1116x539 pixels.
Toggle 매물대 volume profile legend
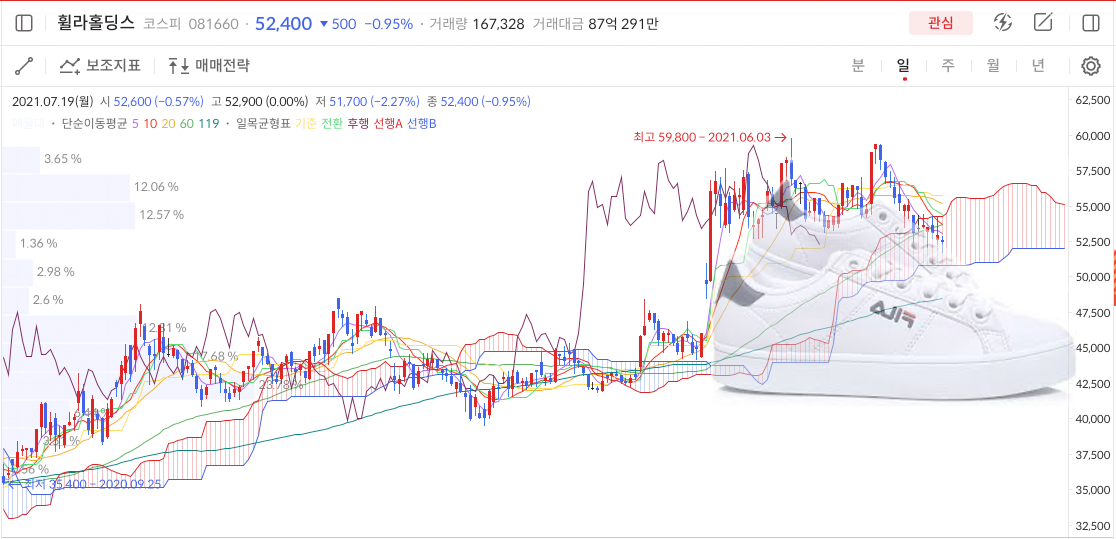click(28, 124)
